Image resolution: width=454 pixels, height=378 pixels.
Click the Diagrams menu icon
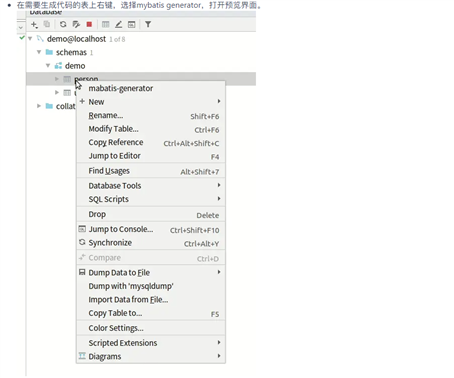tap(82, 356)
